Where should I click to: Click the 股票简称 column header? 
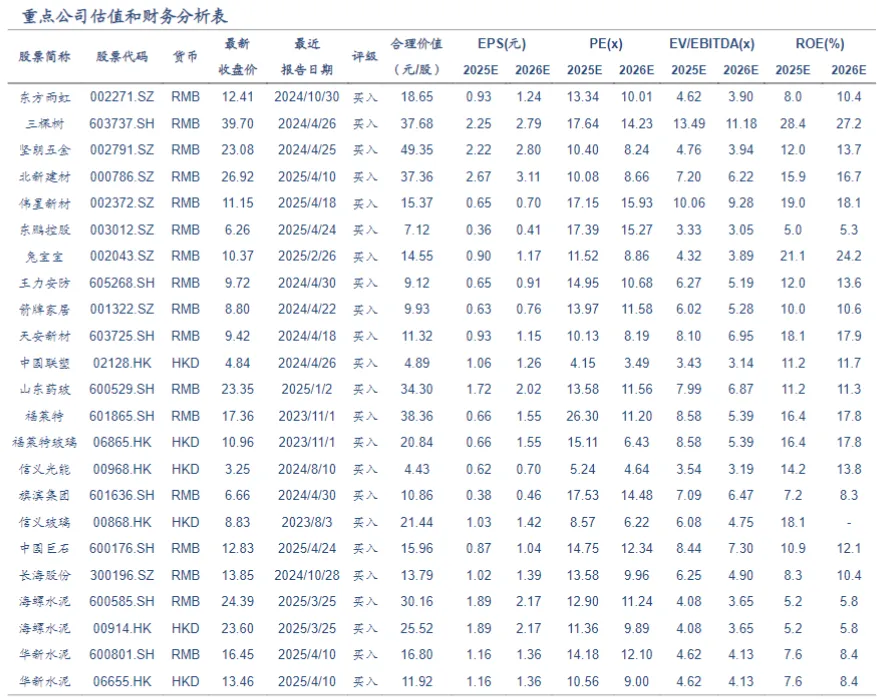click(x=45, y=57)
